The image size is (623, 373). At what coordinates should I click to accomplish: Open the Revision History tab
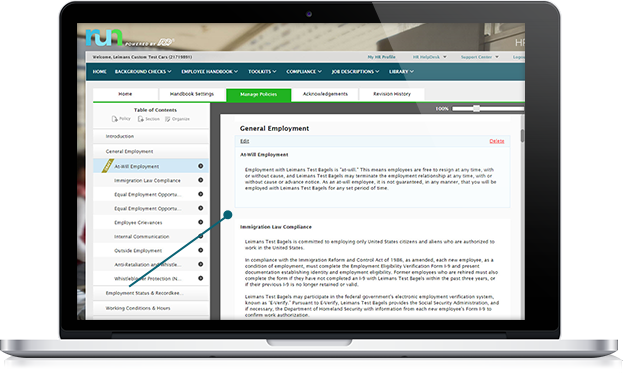(392, 94)
